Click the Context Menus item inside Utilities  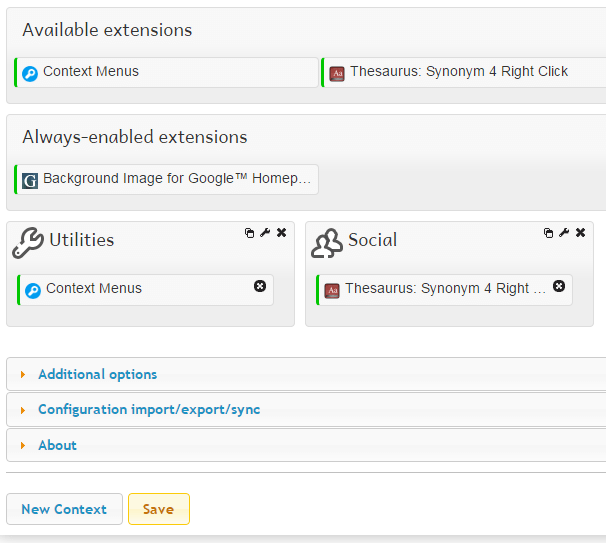[x=94, y=289]
